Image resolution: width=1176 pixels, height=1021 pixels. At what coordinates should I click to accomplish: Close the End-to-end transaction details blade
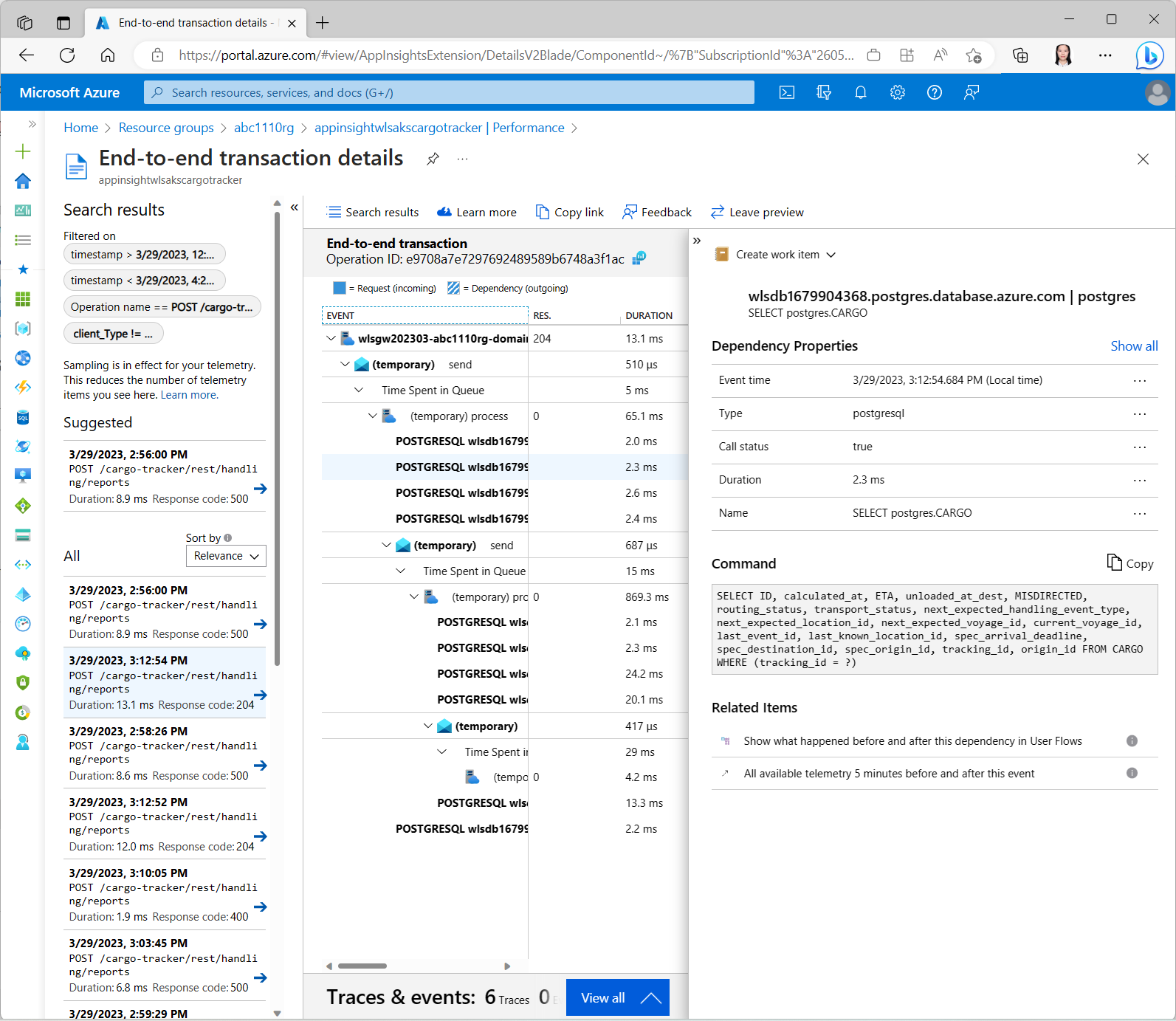[1143, 159]
